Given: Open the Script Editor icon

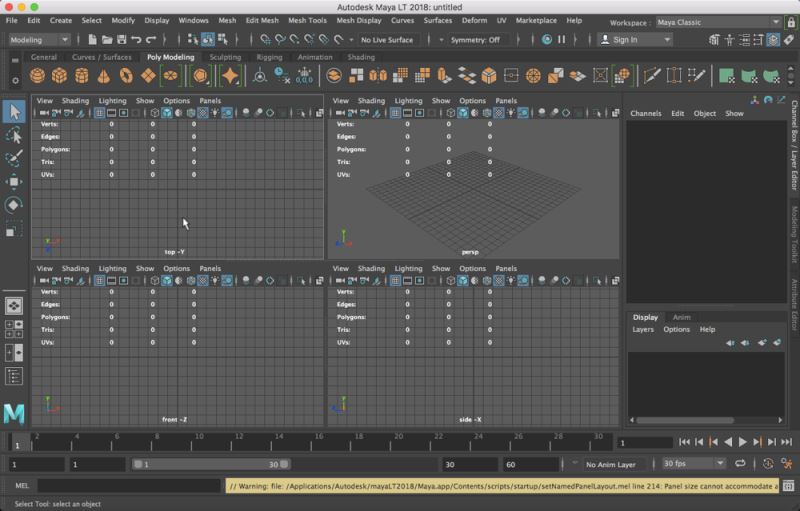Looking at the screenshot, I should (x=788, y=486).
